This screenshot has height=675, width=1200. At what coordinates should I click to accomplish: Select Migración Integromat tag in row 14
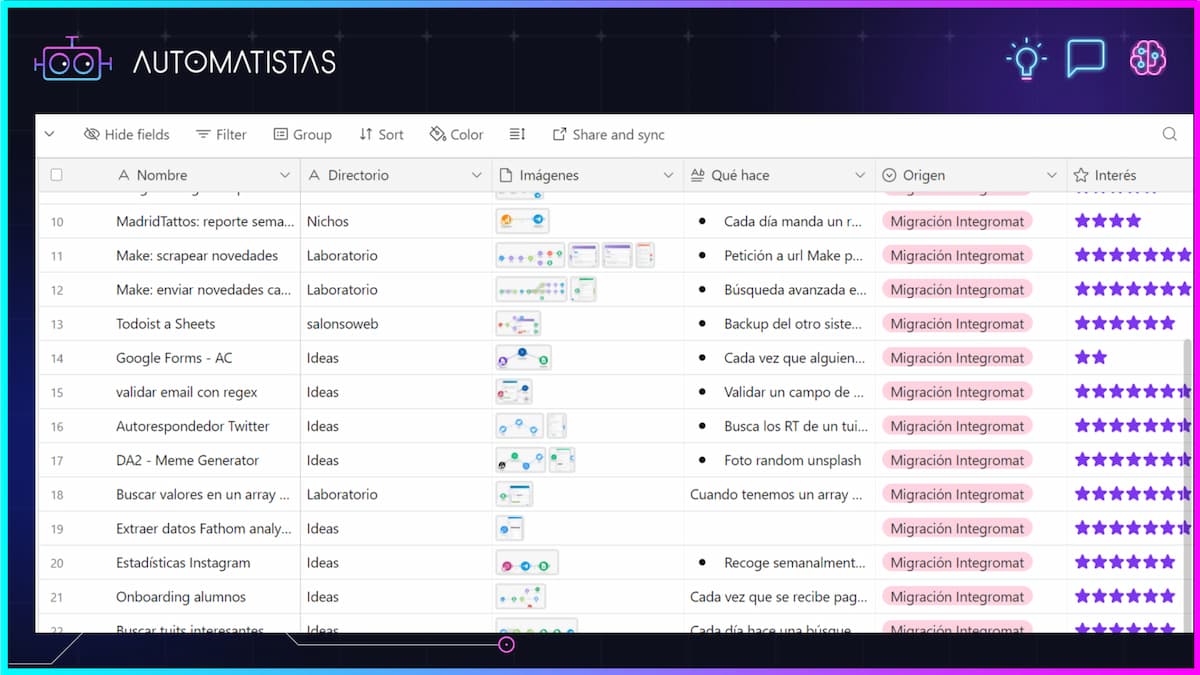coord(957,358)
